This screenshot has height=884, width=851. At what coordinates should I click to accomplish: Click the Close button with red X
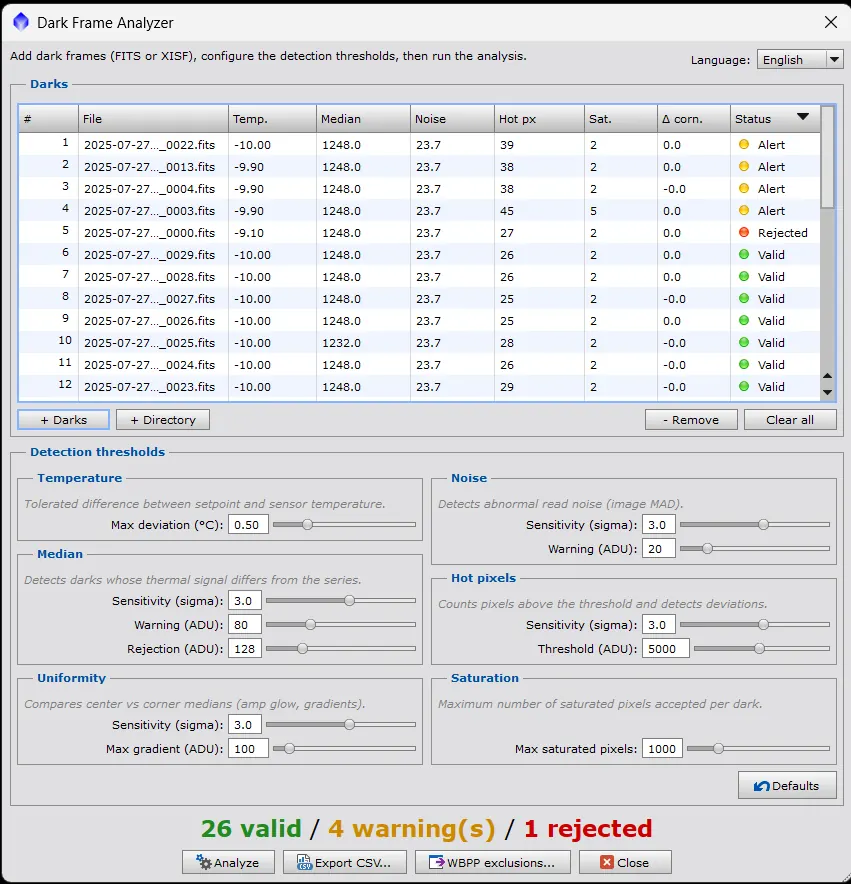click(625, 862)
